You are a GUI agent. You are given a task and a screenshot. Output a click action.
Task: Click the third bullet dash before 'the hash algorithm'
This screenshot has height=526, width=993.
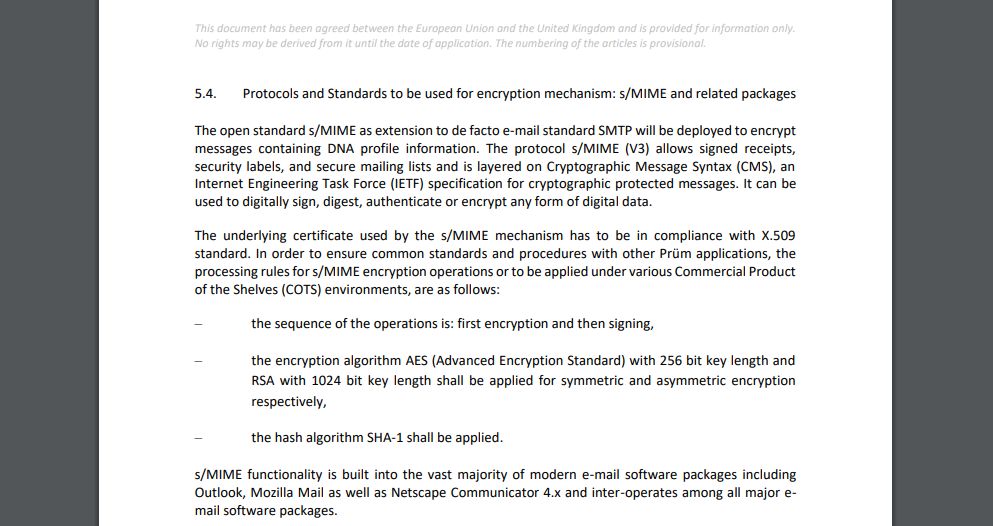click(198, 438)
